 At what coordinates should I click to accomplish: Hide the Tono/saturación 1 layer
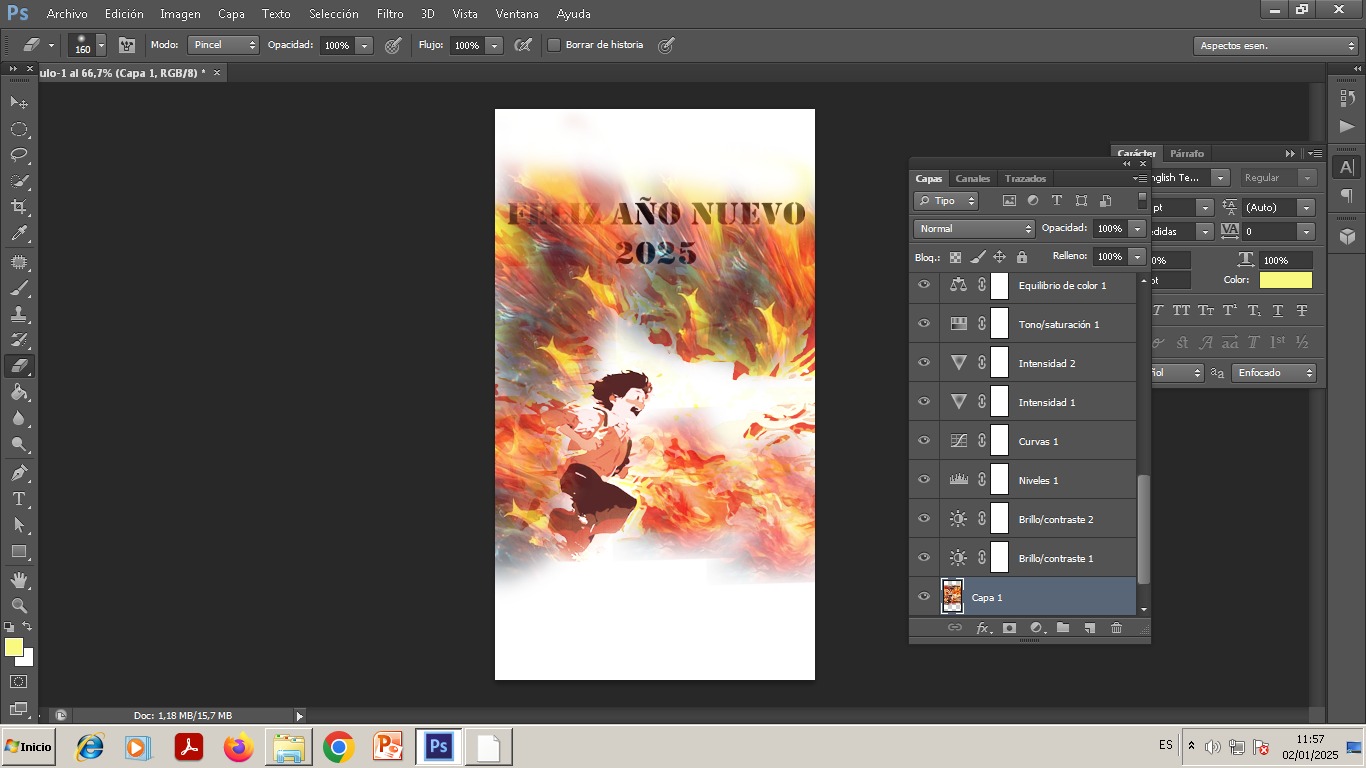(x=924, y=324)
